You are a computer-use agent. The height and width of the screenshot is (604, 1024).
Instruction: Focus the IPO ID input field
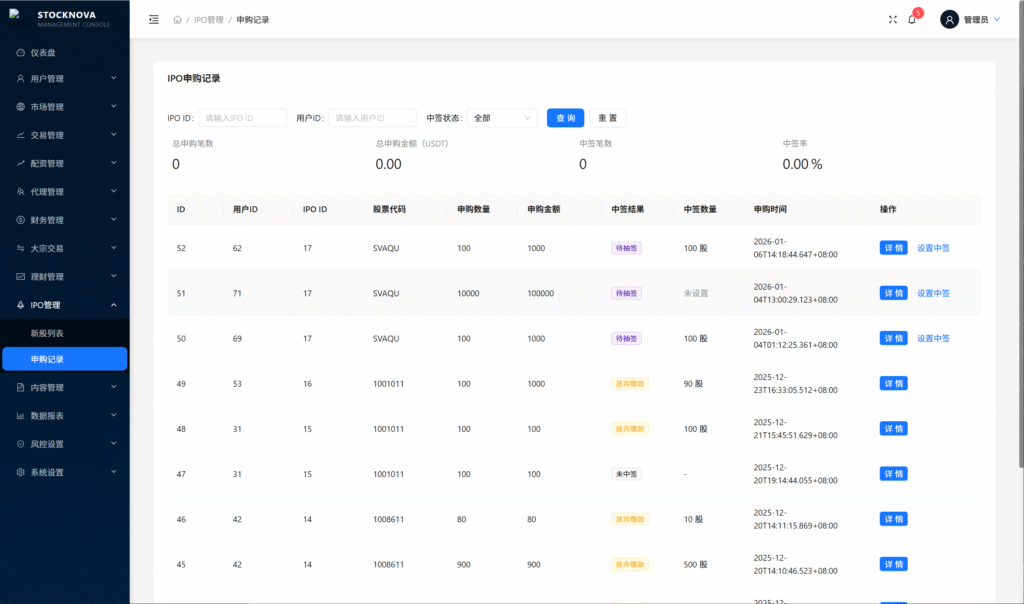coord(243,118)
